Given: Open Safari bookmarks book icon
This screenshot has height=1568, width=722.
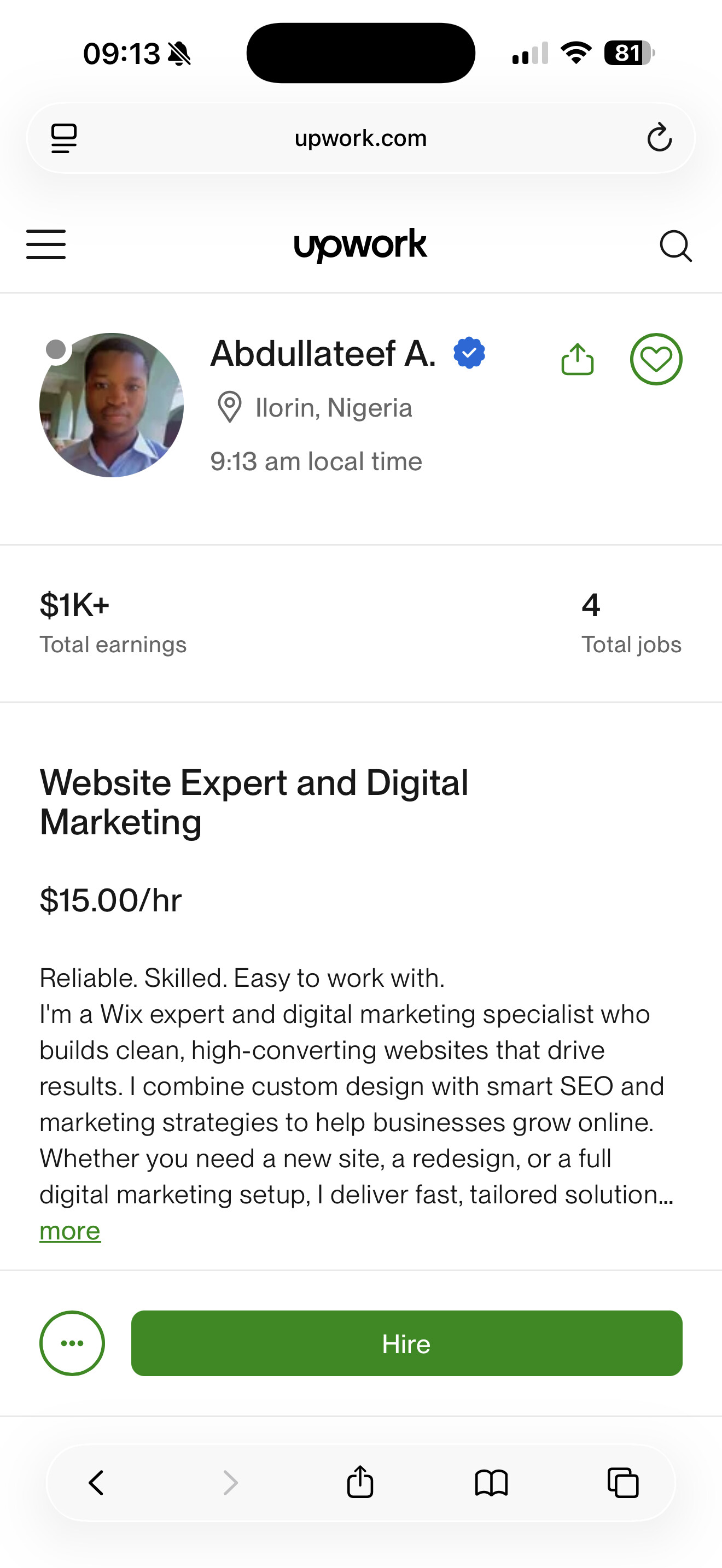Looking at the screenshot, I should click(491, 1482).
